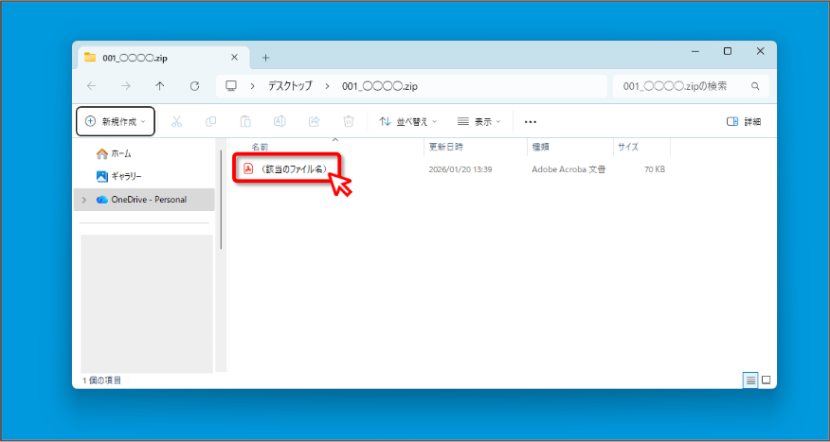Click the 001_〇〇〇〇.zipの検索 search field
This screenshot has height=442, width=830.
691,86
